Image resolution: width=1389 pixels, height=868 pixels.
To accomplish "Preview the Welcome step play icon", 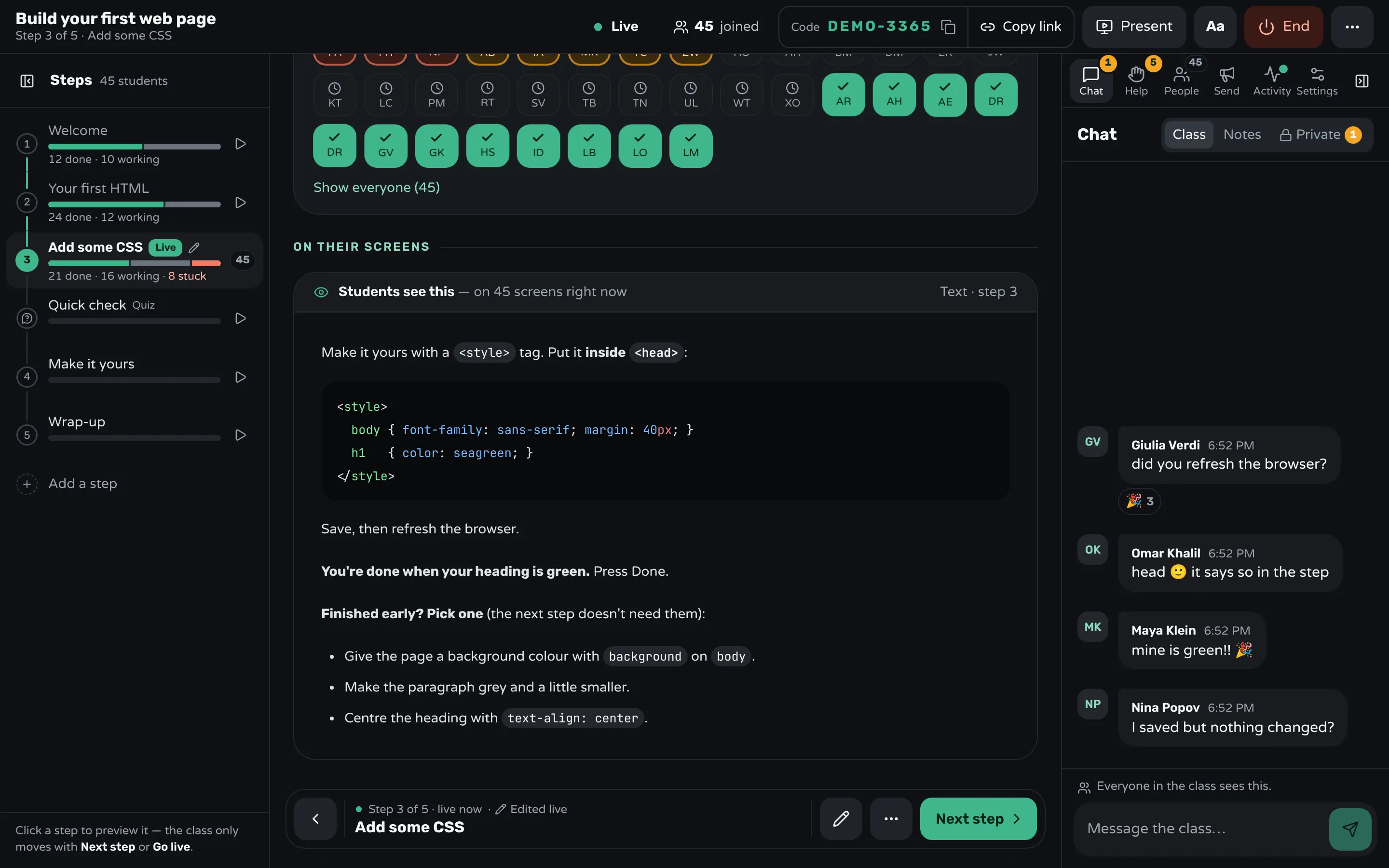I will tap(241, 144).
